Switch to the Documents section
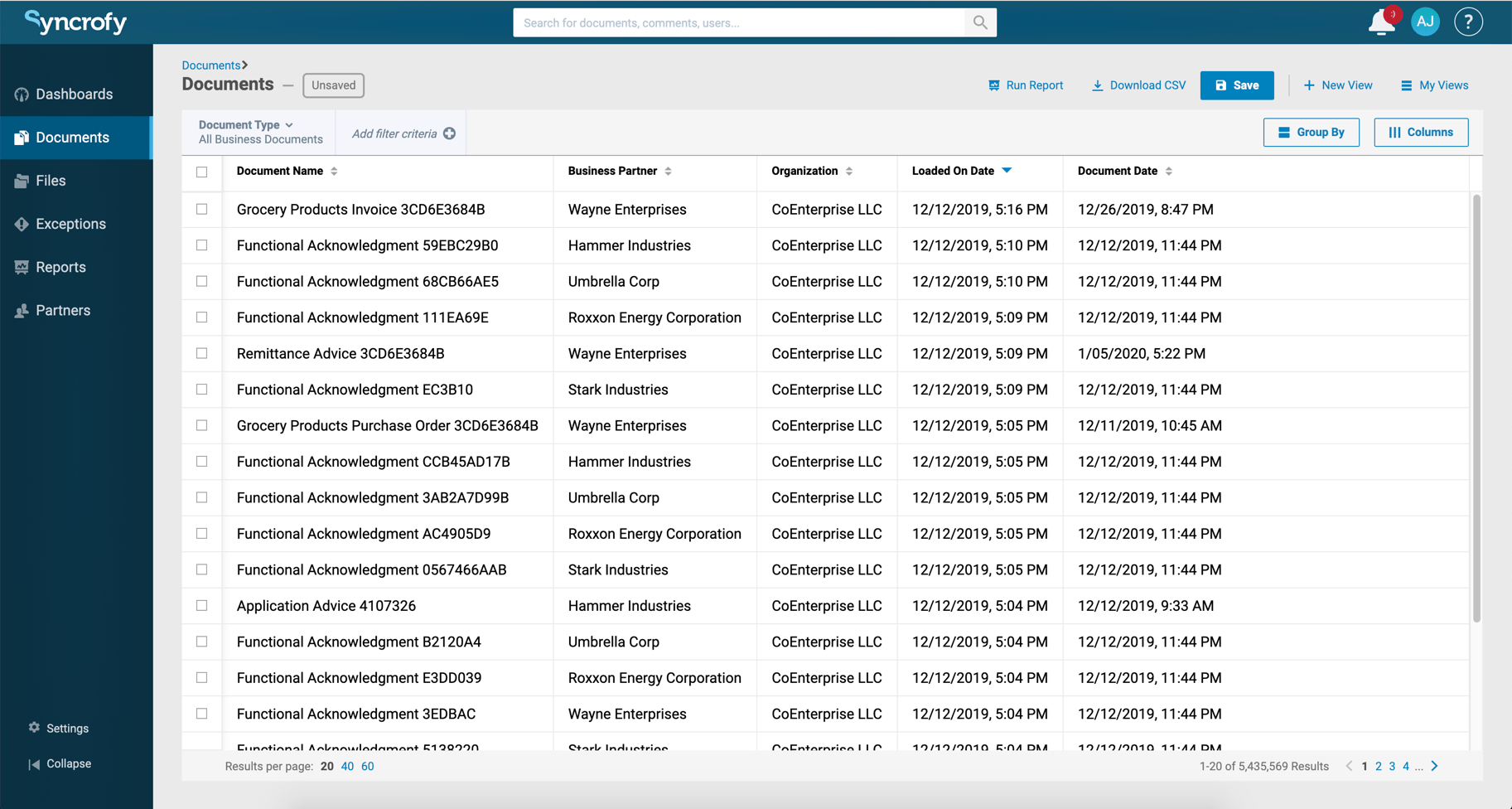The width and height of the screenshot is (1512, 809). tap(73, 138)
